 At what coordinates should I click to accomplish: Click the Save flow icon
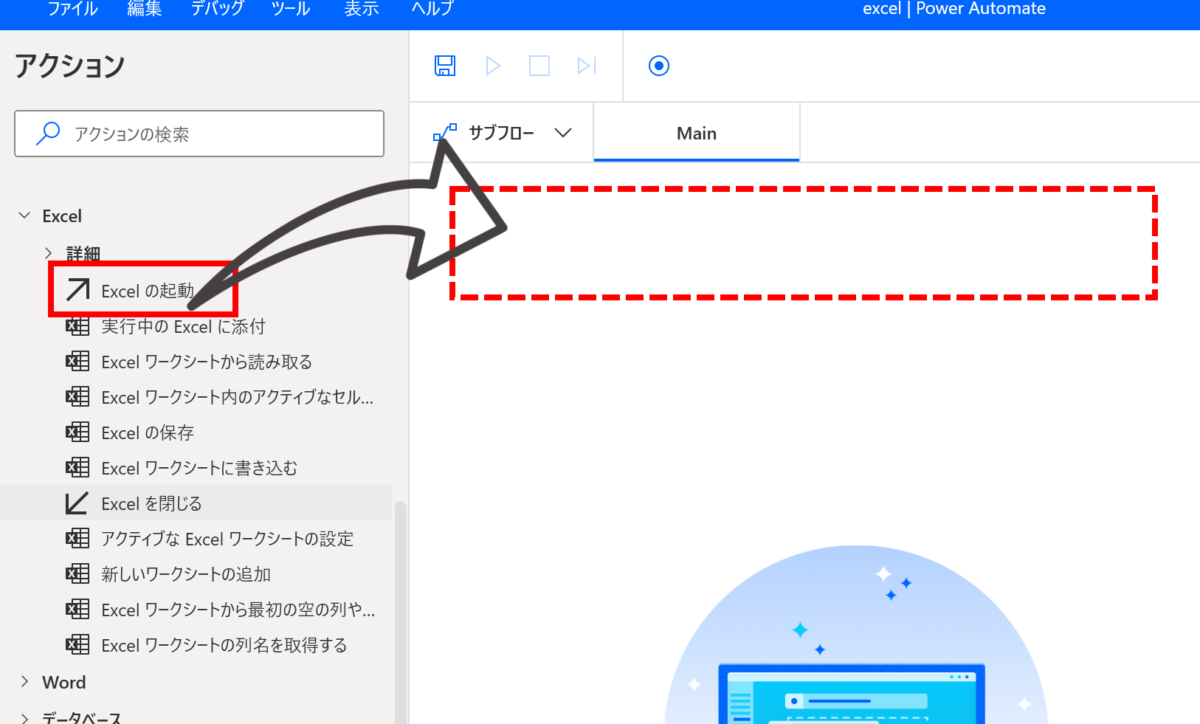point(445,66)
